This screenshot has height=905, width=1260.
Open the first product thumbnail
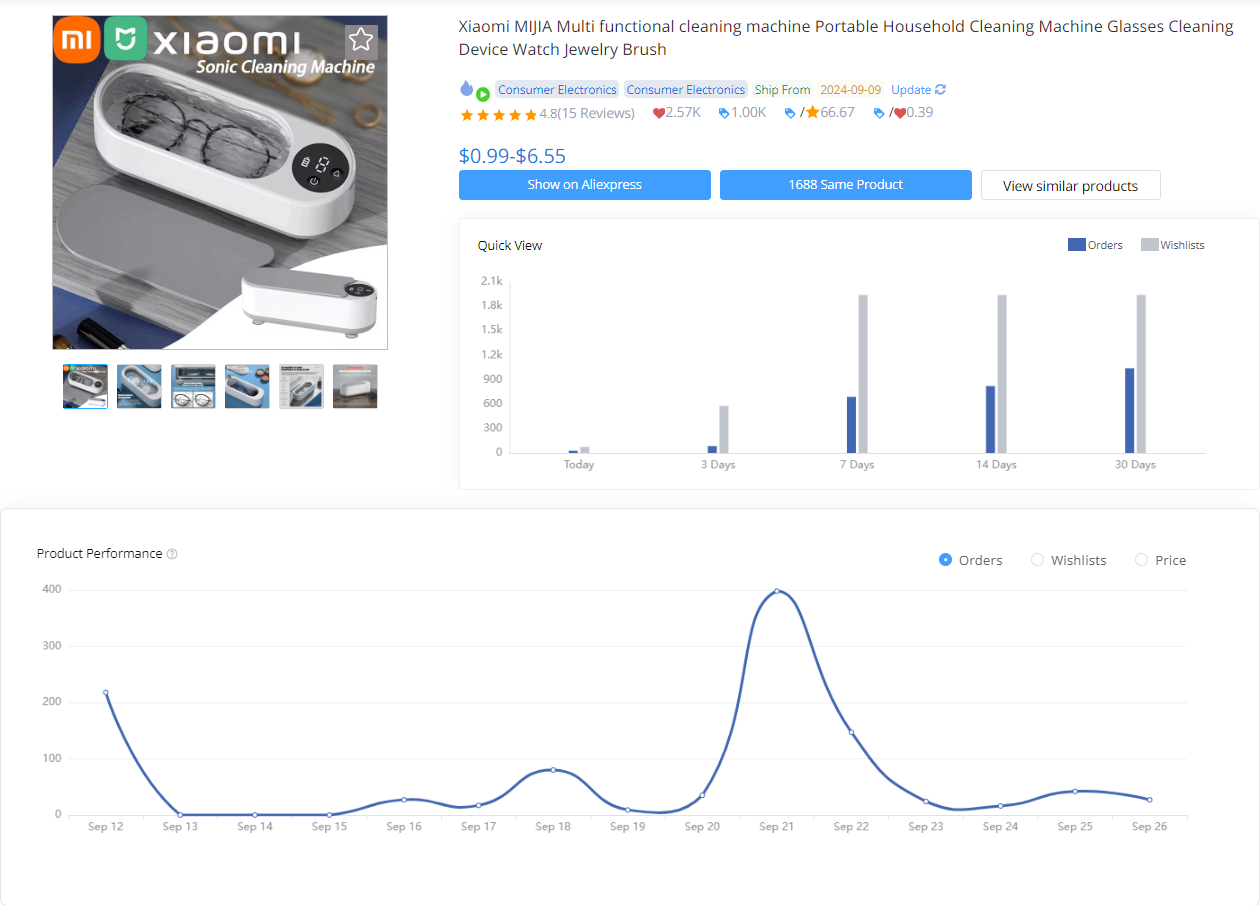pos(85,386)
